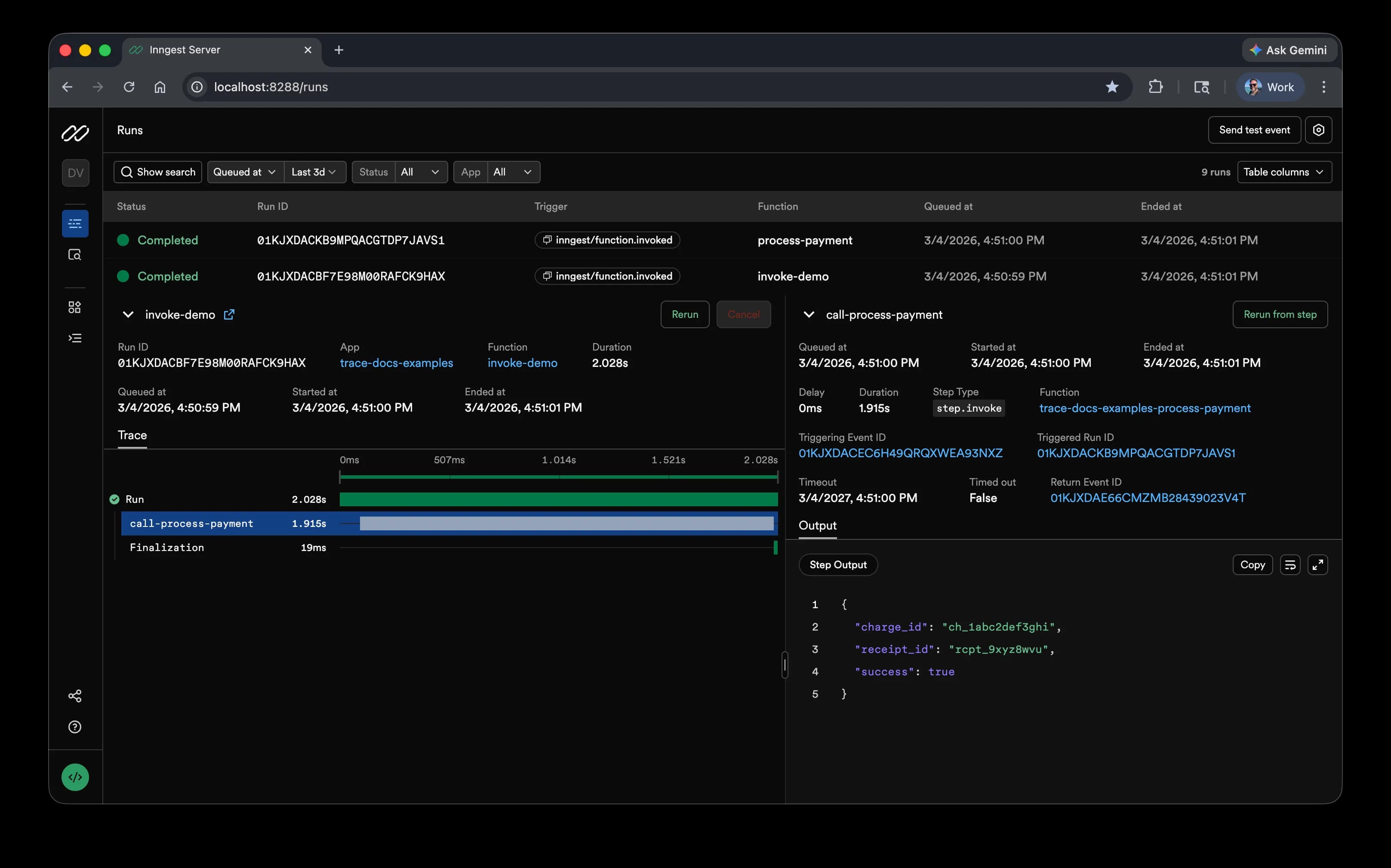1391x868 pixels.
Task: Toggle line wrap in the Output panel
Action: tap(1290, 565)
